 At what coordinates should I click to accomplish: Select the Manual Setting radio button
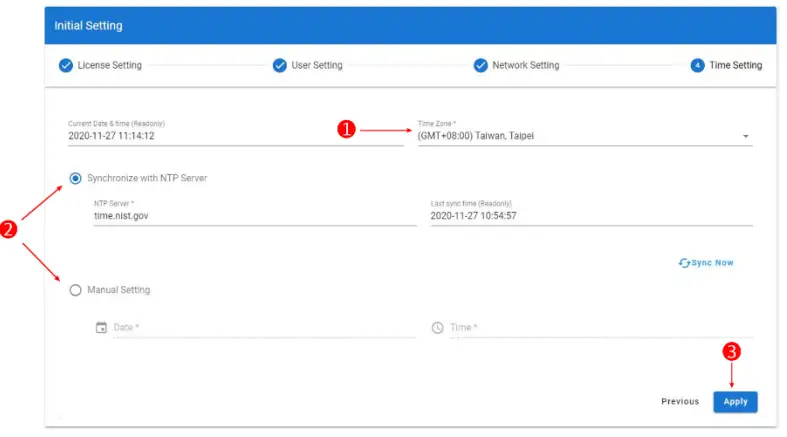click(75, 290)
